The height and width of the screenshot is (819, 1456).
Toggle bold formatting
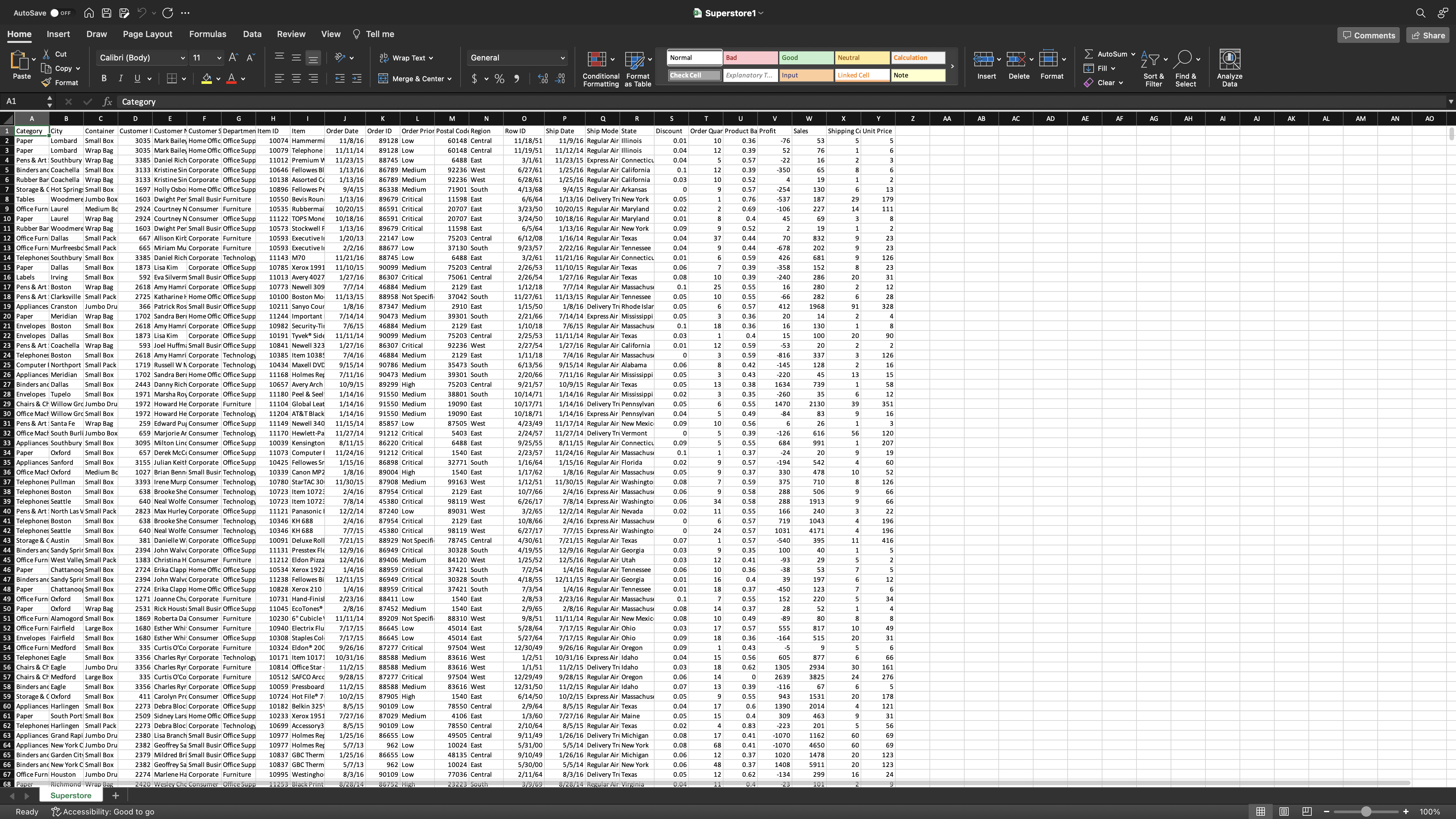point(104,79)
